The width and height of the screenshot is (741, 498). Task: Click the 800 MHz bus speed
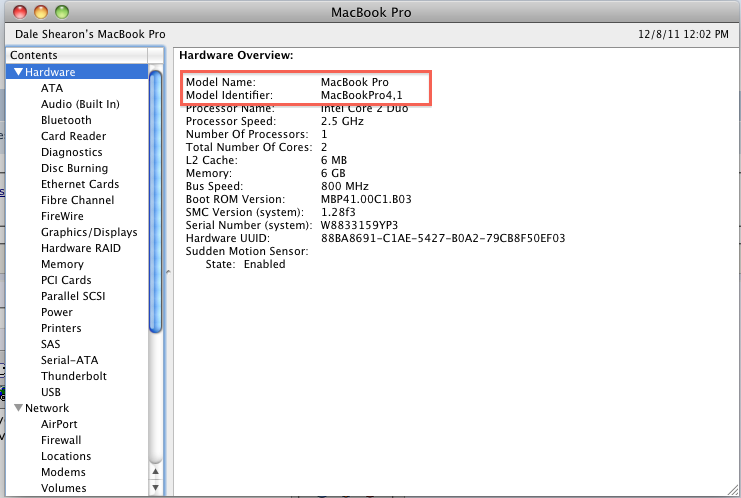tap(345, 186)
